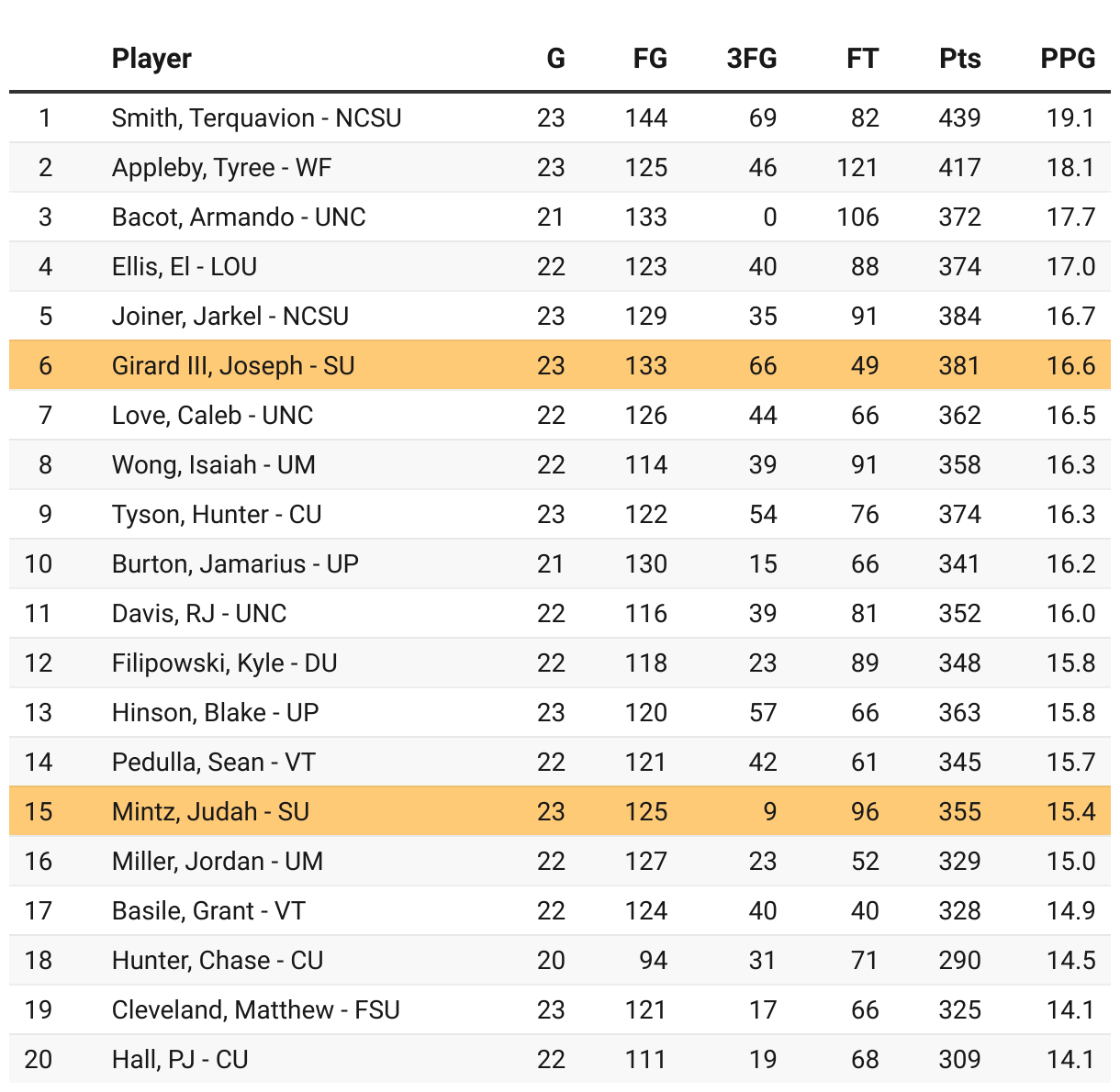Click Bacot, Armando - UNC player name
Screen dimensions: 1120x1092
239,217
